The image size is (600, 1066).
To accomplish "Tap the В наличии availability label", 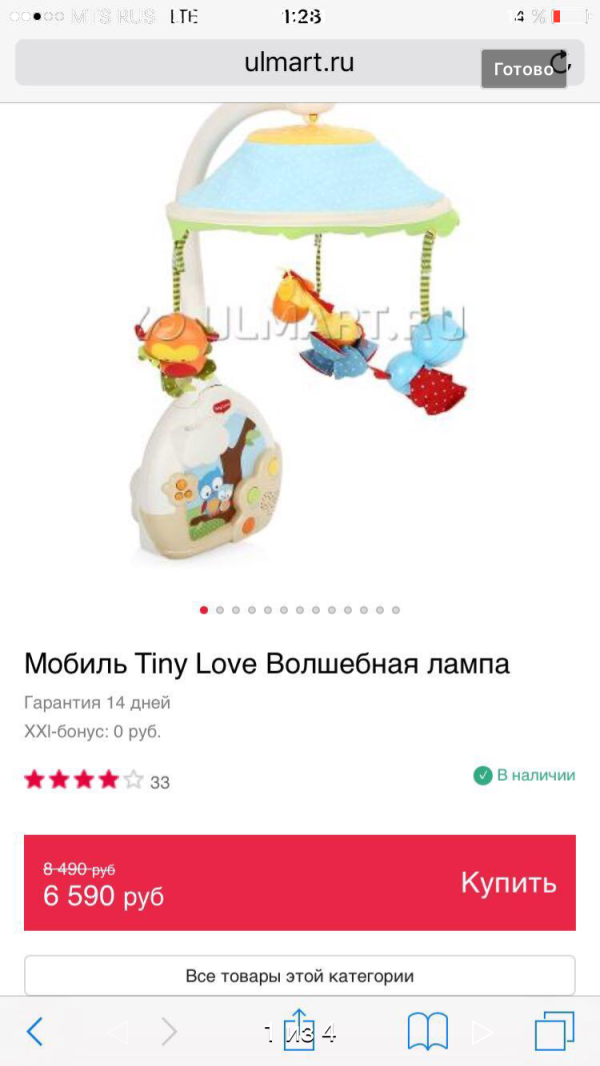I will coord(536,776).
